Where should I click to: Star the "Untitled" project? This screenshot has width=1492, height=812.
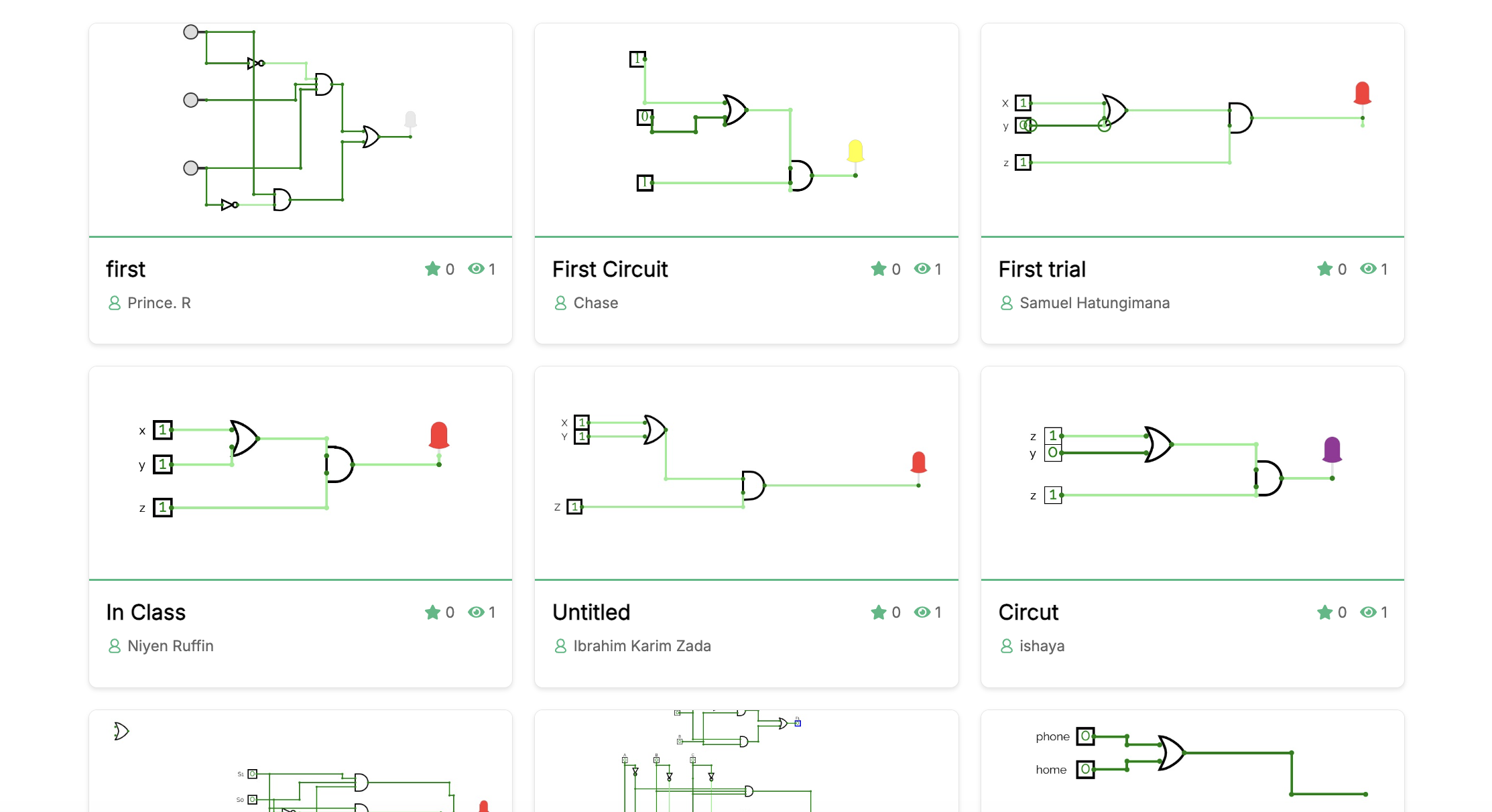[x=879, y=612]
